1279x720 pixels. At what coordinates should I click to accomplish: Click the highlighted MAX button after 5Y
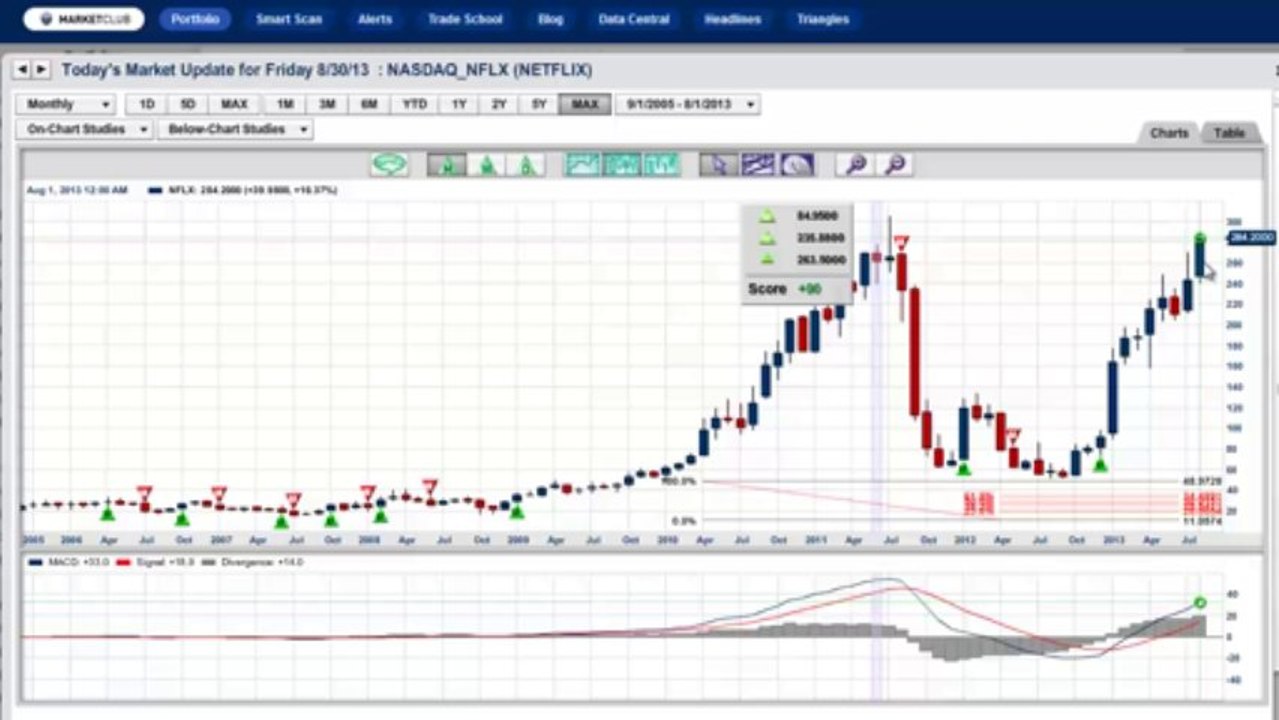585,104
